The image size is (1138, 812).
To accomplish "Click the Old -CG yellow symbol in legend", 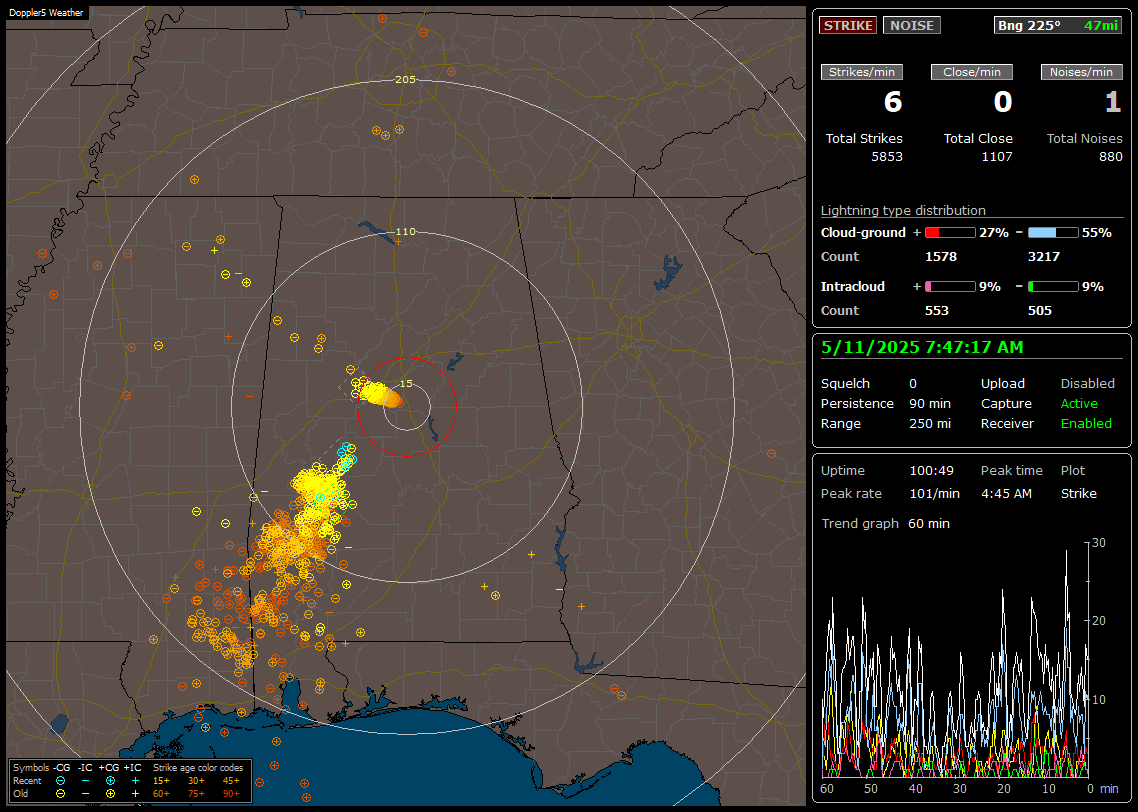I will click(x=60, y=794).
